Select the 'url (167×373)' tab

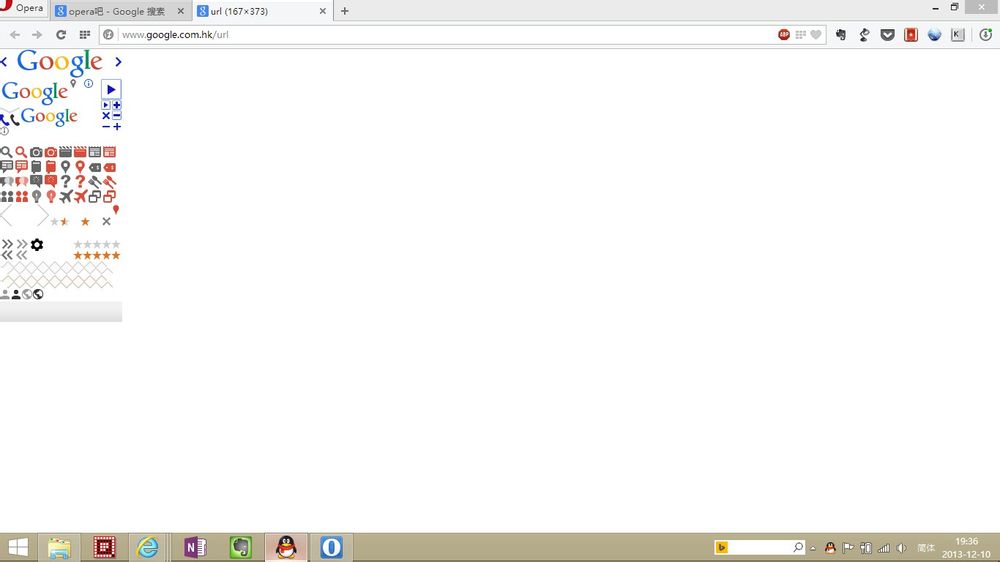pos(262,11)
